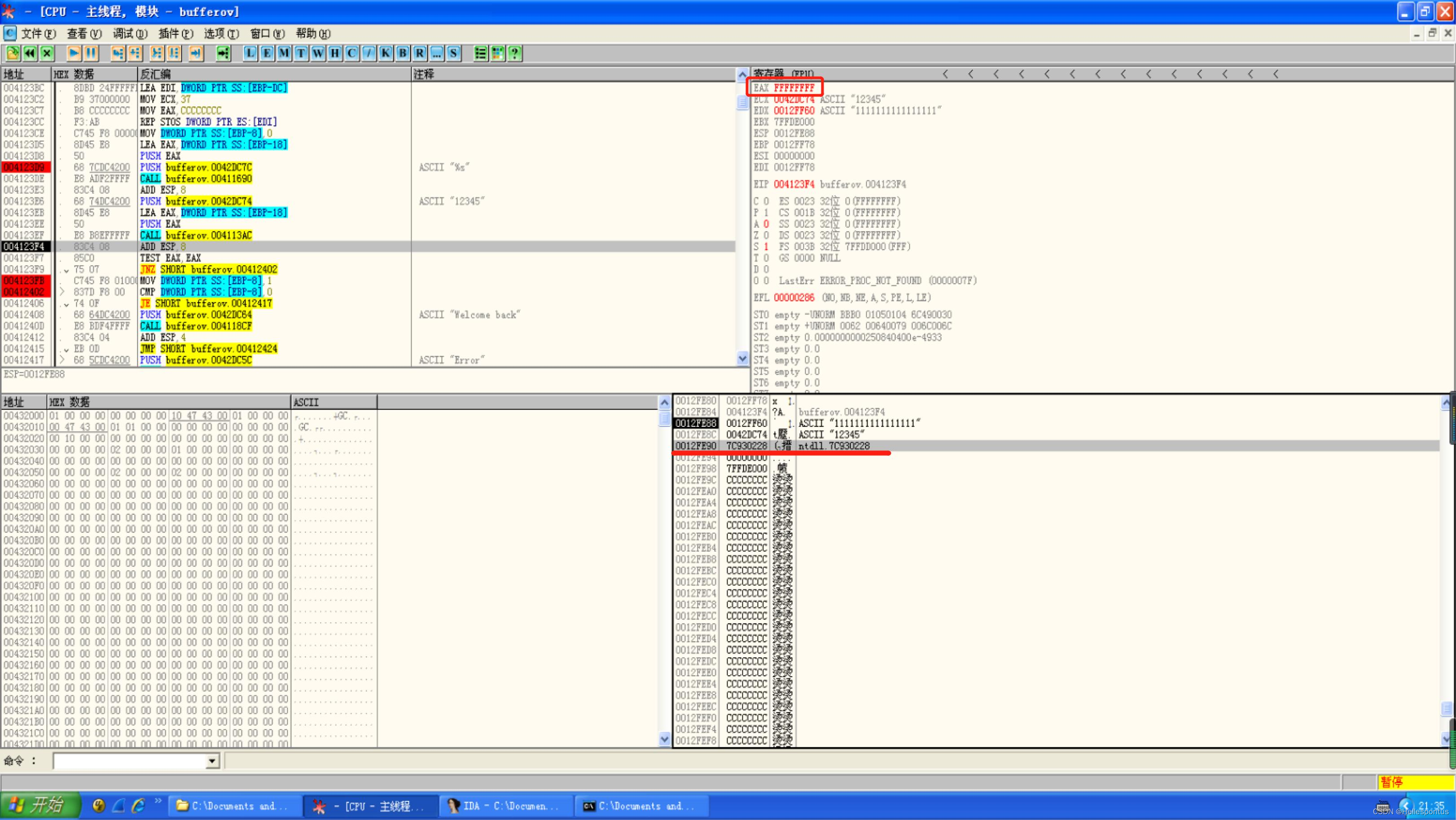Click the 寄存器 (FPU) registers header
This screenshot has width=1456, height=820.
[783, 74]
